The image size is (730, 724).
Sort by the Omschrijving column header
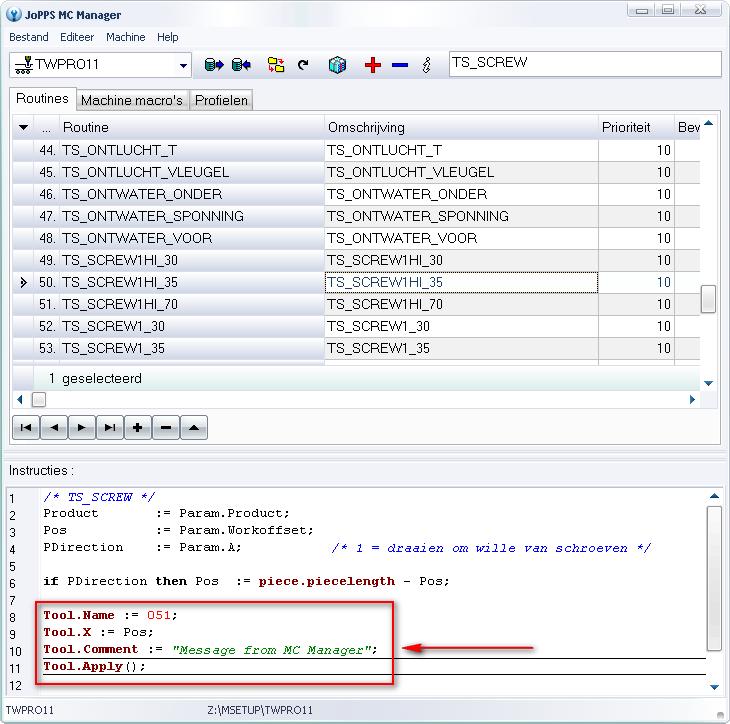(x=461, y=127)
